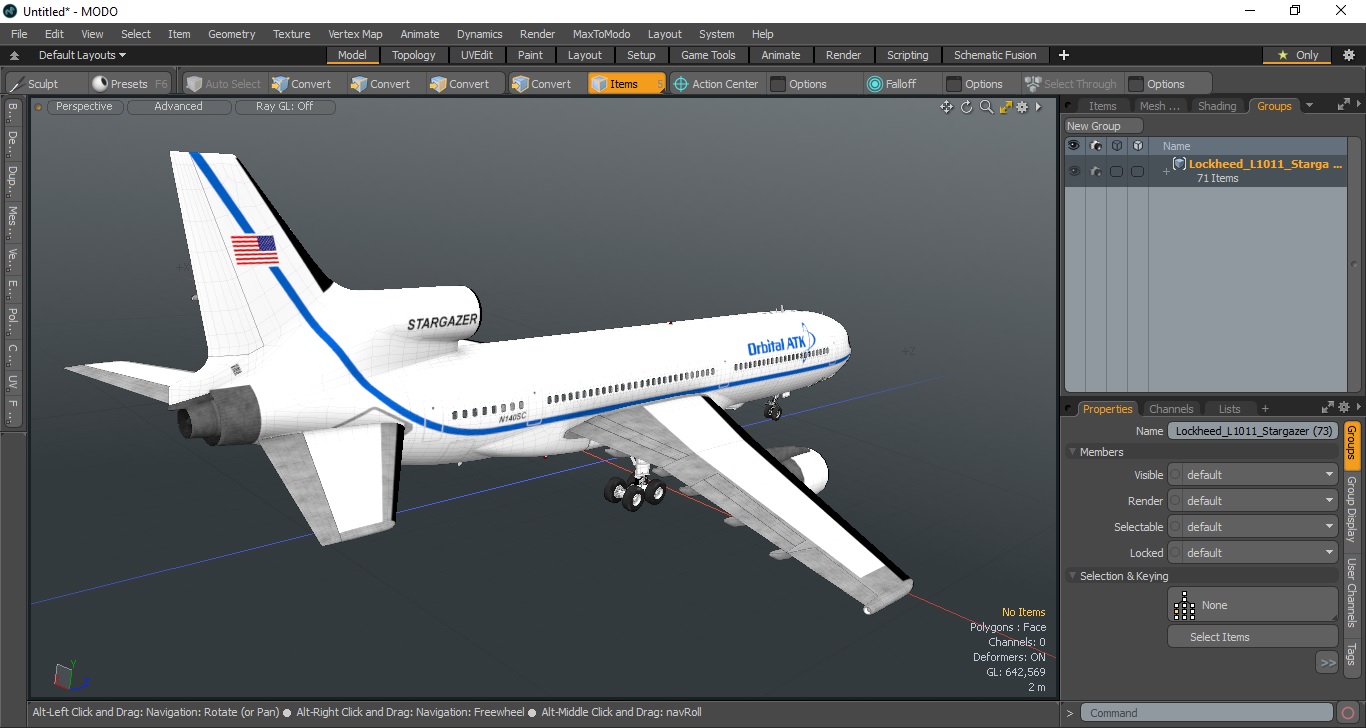Collapse the Members section
Viewport: 1366px width, 728px height.
[1073, 452]
